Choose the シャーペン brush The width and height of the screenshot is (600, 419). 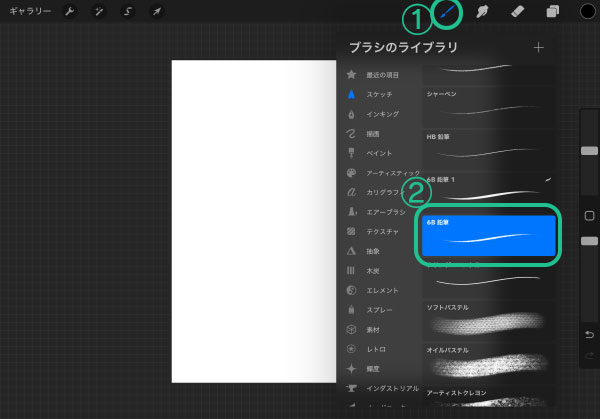[x=488, y=106]
